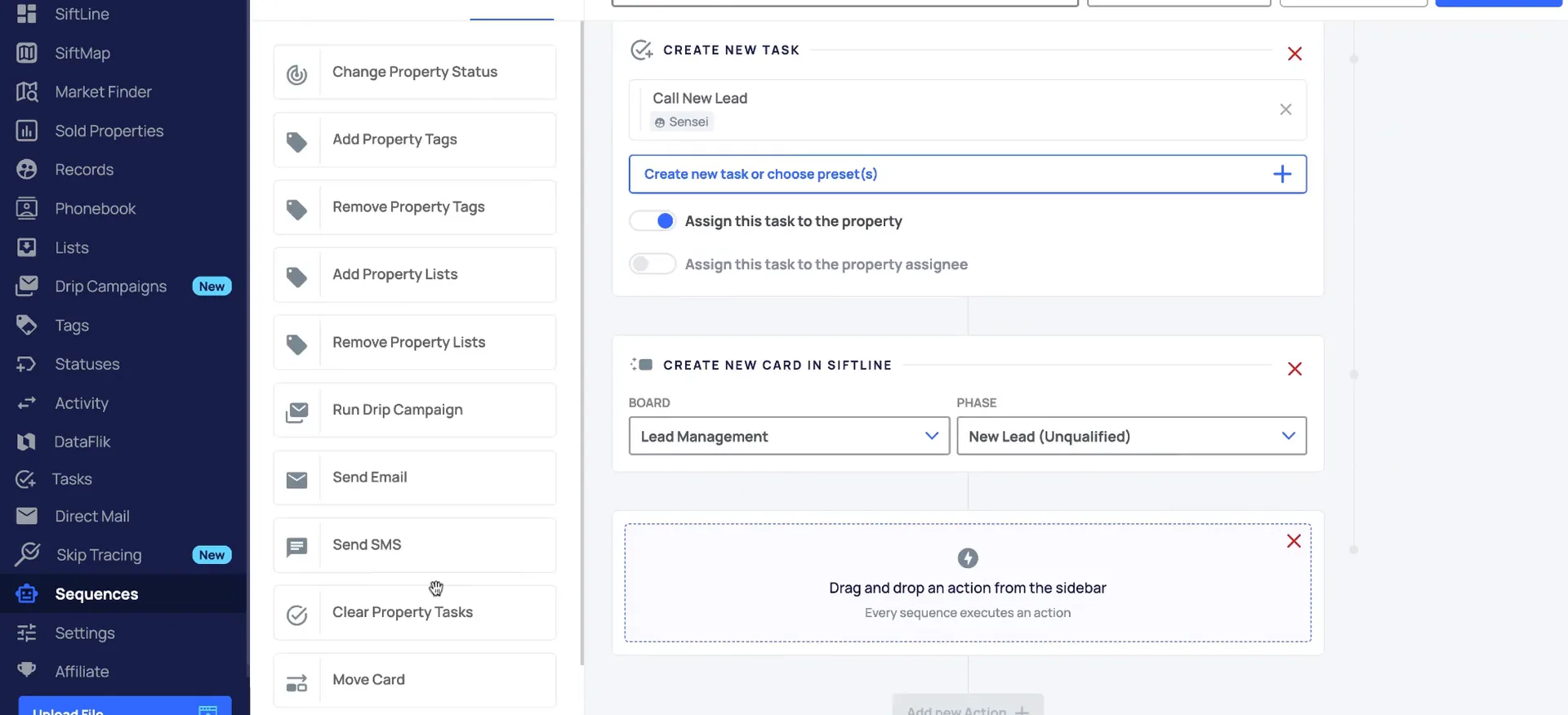1568x715 pixels.
Task: Click the Direct Mail envelope icon
Action: coord(27,516)
